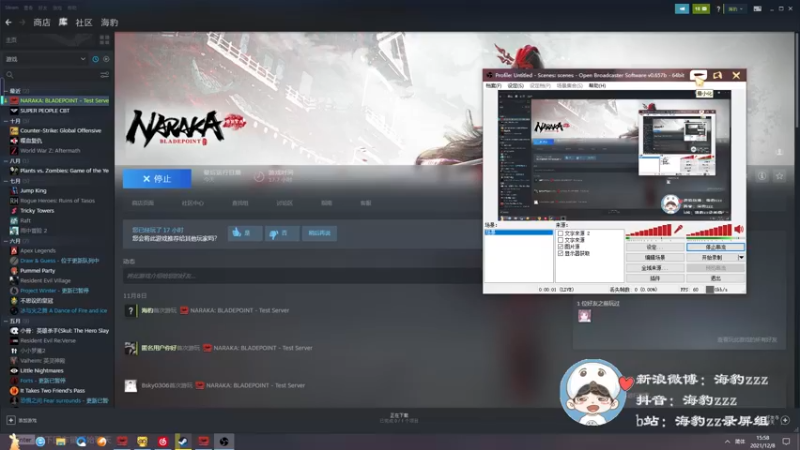Click OBS settings button
Screen dimensions: 800x450
[655, 247]
